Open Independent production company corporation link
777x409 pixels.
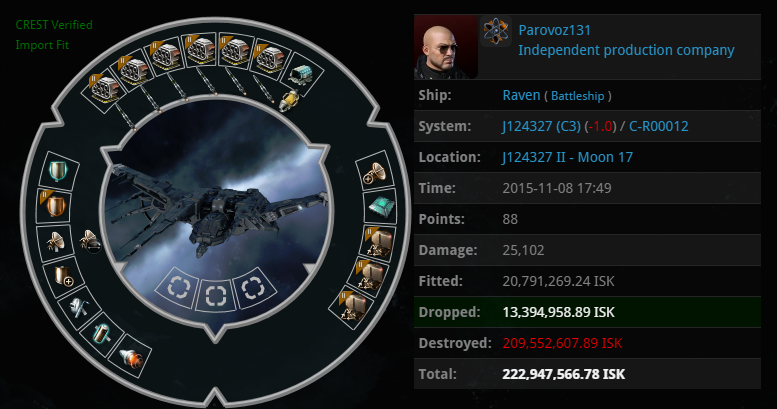pyautogui.click(x=626, y=50)
